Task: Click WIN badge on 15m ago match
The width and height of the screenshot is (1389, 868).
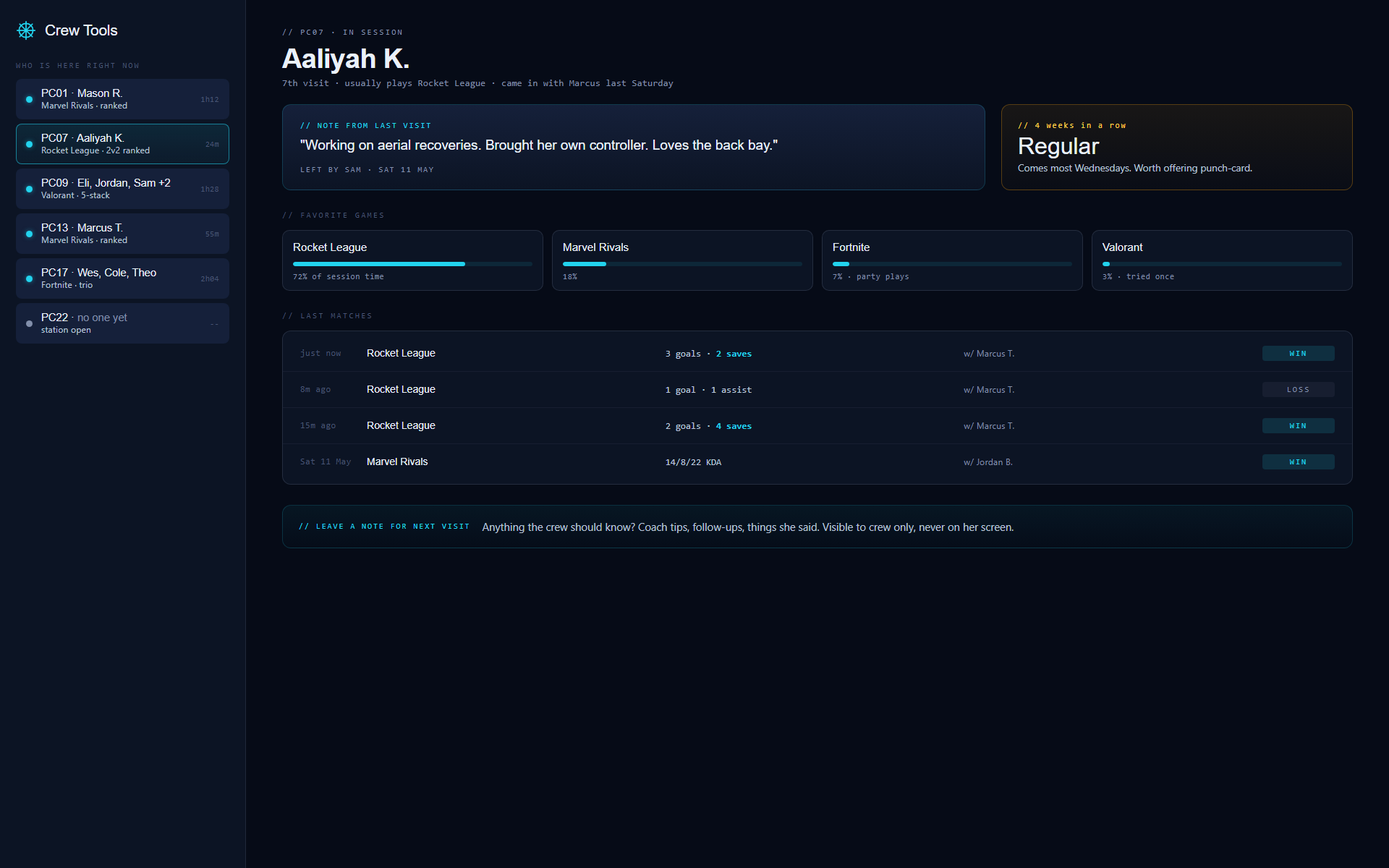Action: click(1298, 425)
